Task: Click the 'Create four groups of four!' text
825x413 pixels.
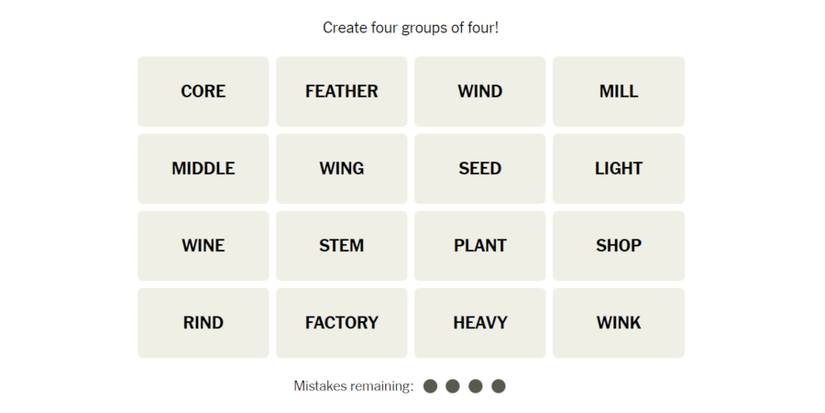Action: click(x=411, y=27)
